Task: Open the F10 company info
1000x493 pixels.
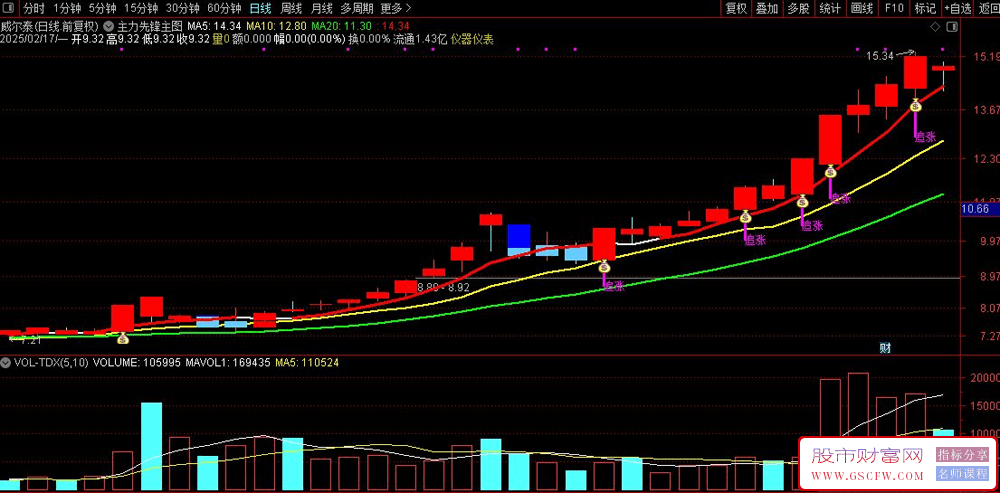Action: (x=894, y=8)
